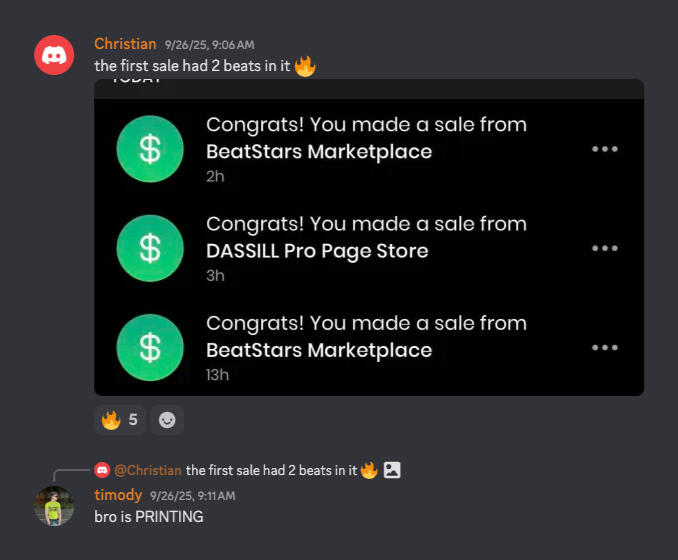Image resolution: width=678 pixels, height=560 pixels.
Task: Open the add reaction smiley button
Action: [x=167, y=420]
